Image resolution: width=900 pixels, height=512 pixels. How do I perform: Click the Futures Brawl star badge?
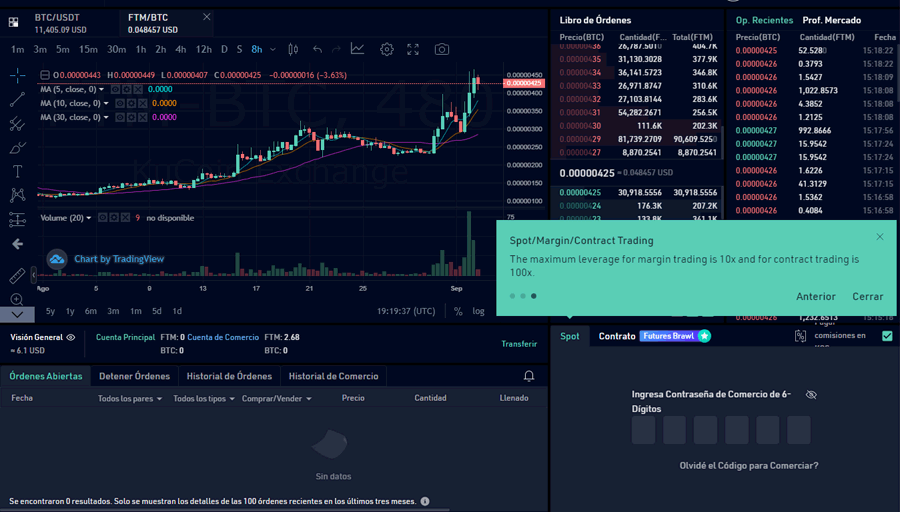pos(704,336)
